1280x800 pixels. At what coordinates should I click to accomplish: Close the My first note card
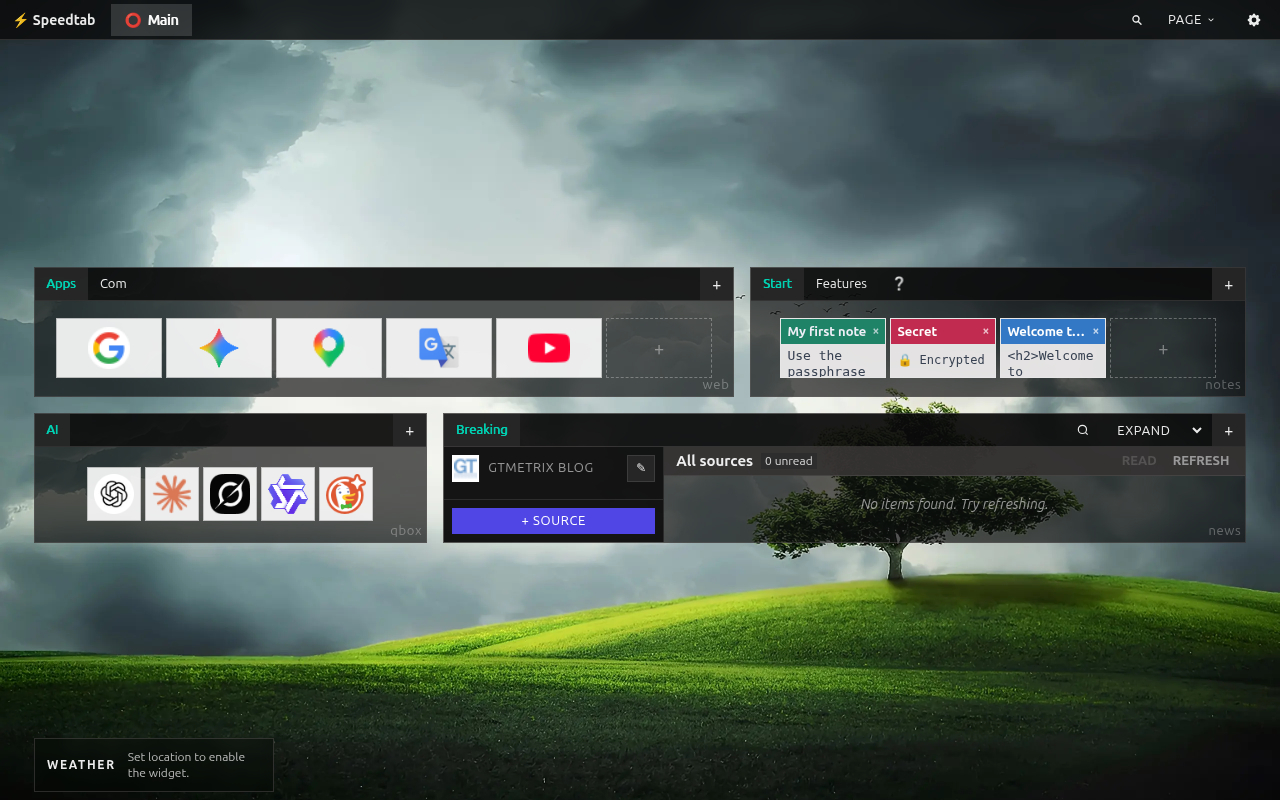coord(876,331)
